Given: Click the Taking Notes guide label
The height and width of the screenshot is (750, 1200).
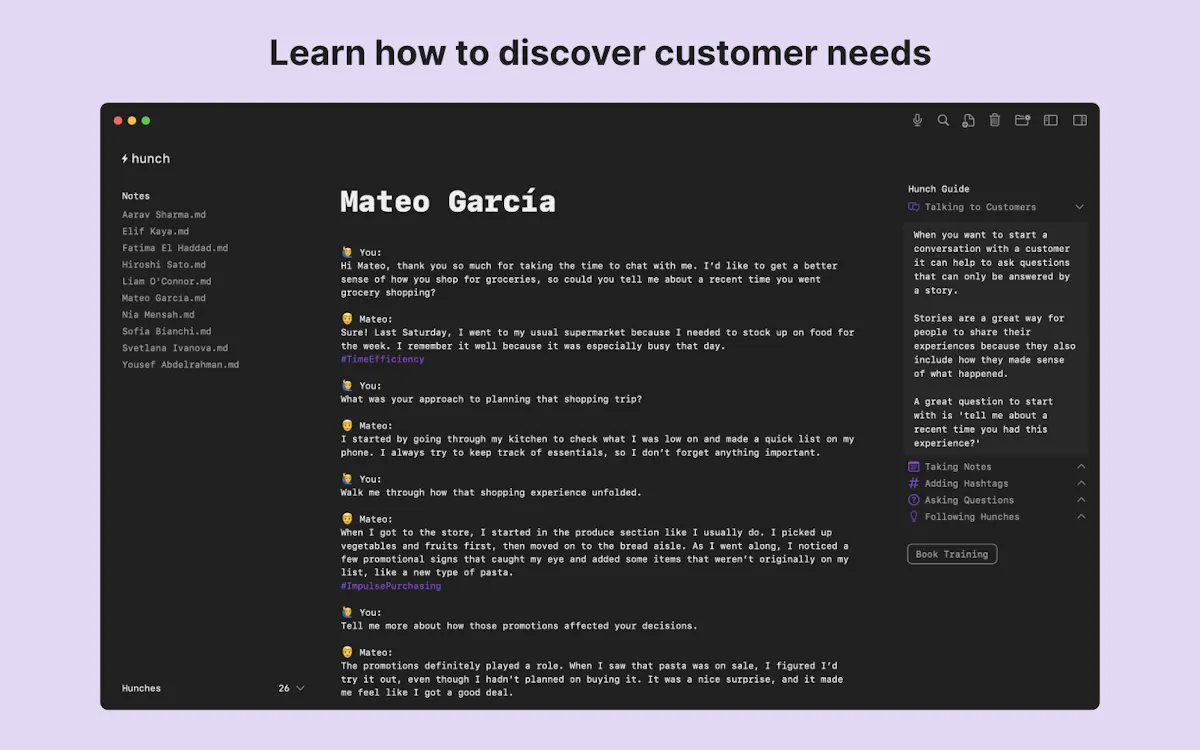Looking at the screenshot, I should point(958,467).
